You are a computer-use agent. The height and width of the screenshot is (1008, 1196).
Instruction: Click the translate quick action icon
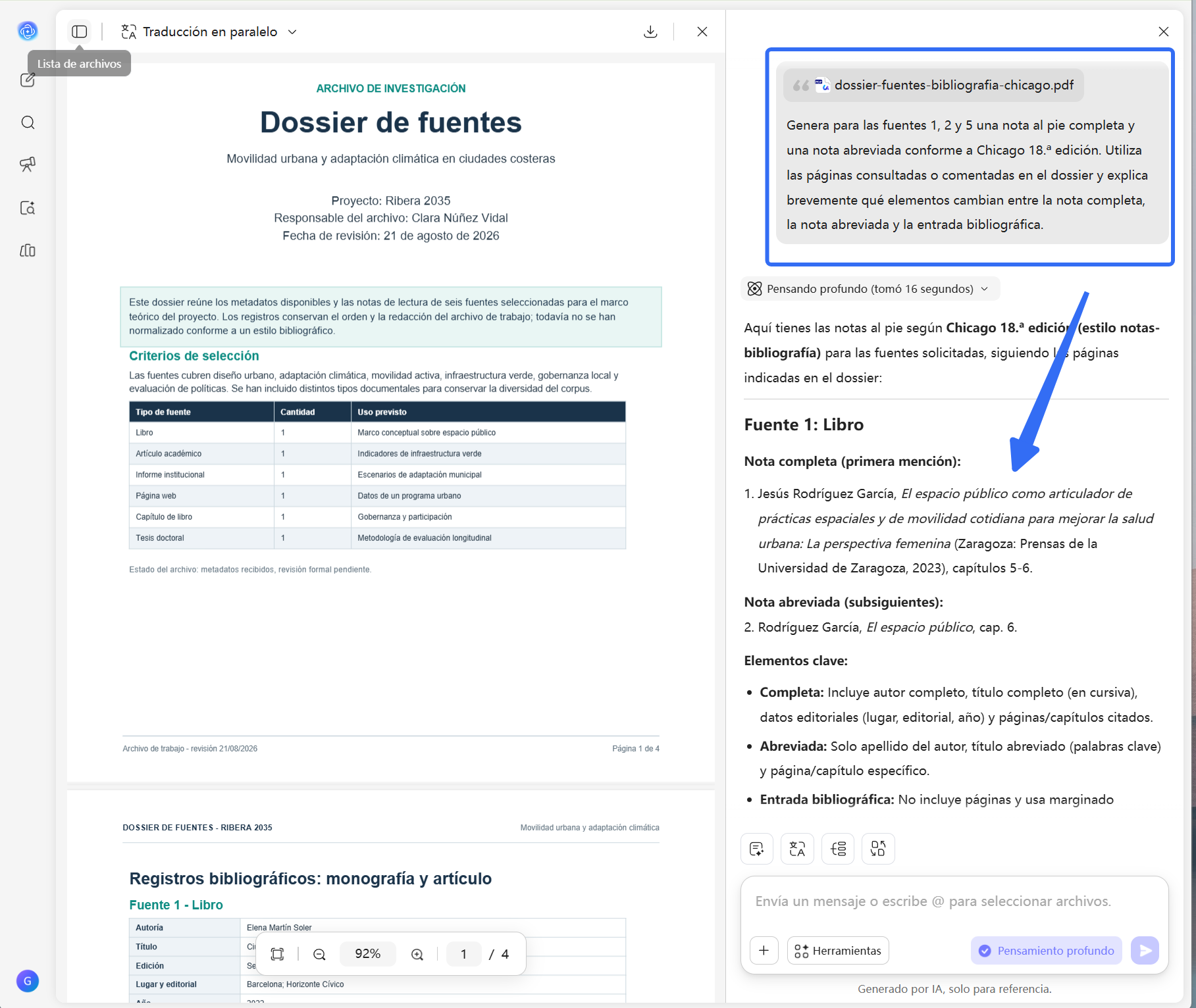point(798,849)
